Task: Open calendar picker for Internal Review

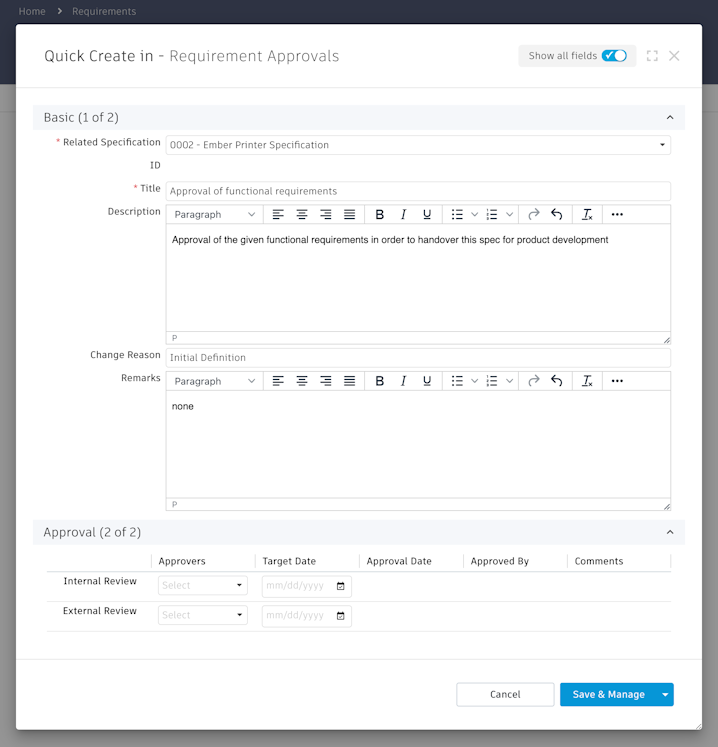Action: click(x=341, y=586)
